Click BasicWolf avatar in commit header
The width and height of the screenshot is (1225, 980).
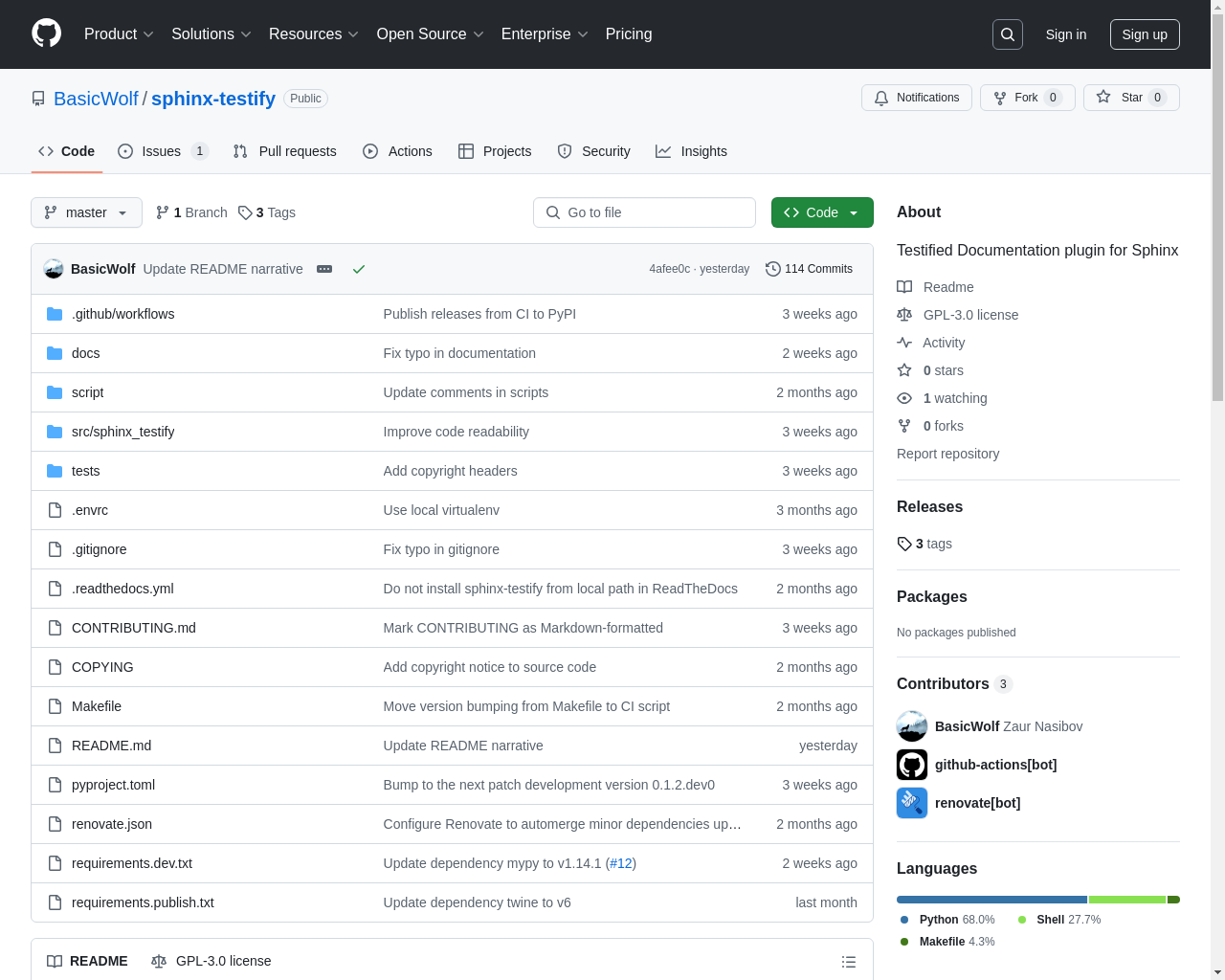tap(54, 269)
